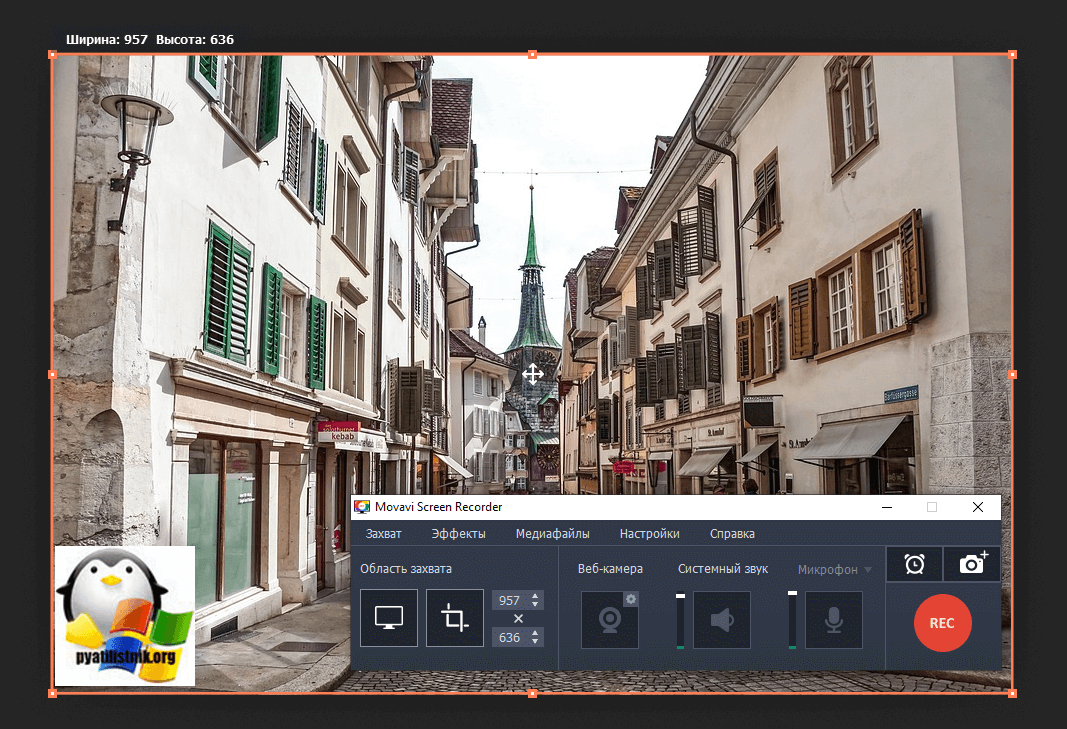Viewport: 1067px width, 729px height.
Task: Click the move crosshair in the capture area
Action: (532, 374)
